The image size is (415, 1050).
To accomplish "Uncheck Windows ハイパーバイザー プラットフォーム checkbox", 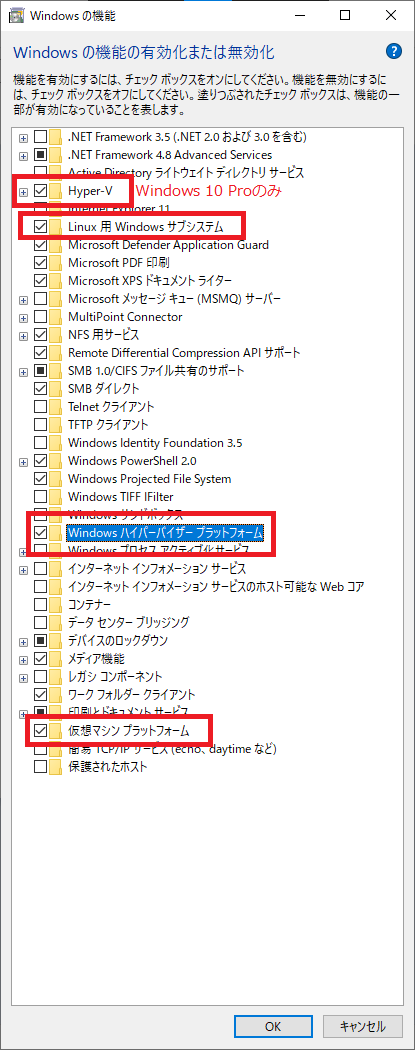I will (40, 532).
